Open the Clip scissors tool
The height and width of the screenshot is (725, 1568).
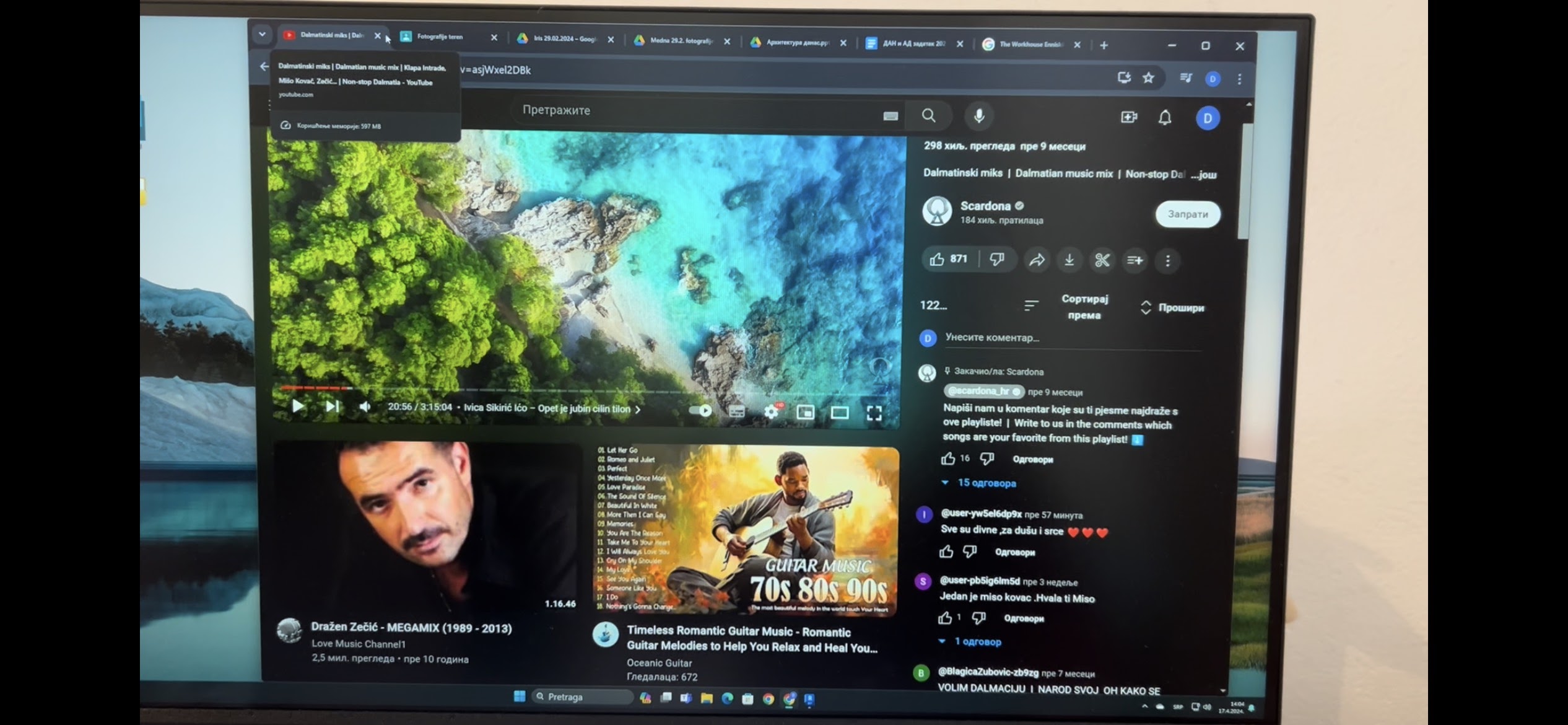tap(1102, 260)
